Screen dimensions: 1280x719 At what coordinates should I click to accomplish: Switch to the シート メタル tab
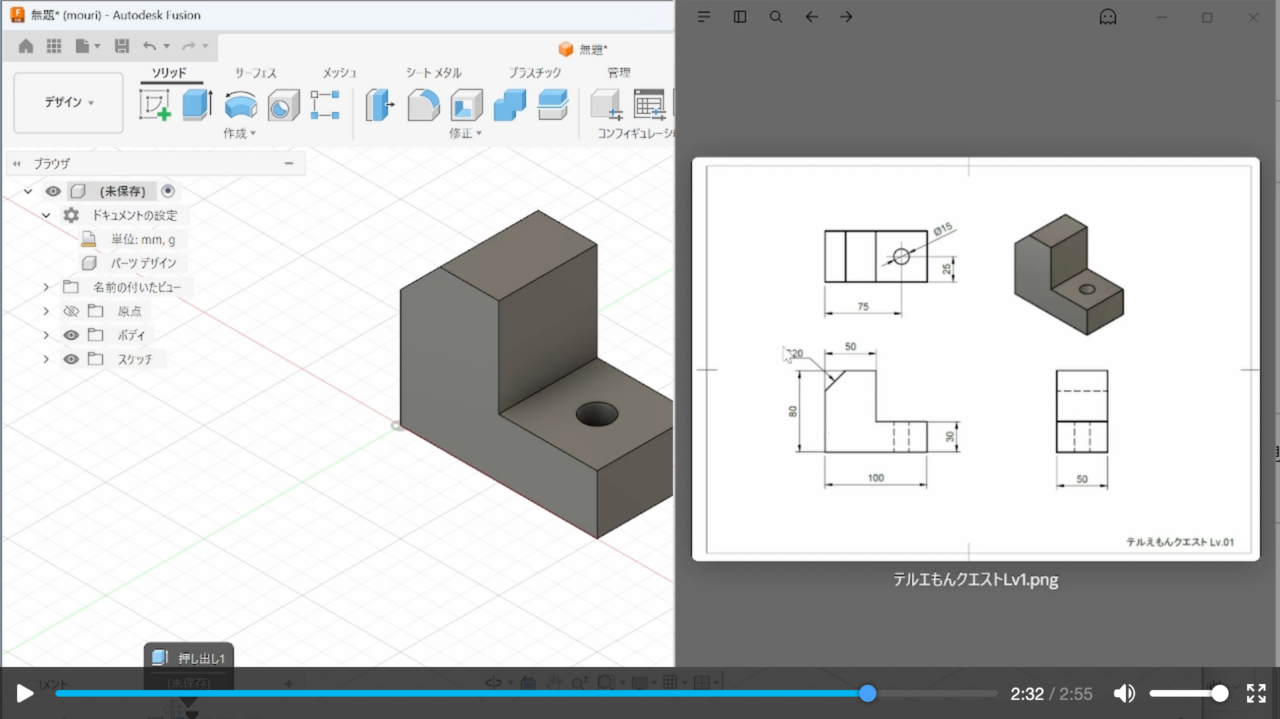433,73
